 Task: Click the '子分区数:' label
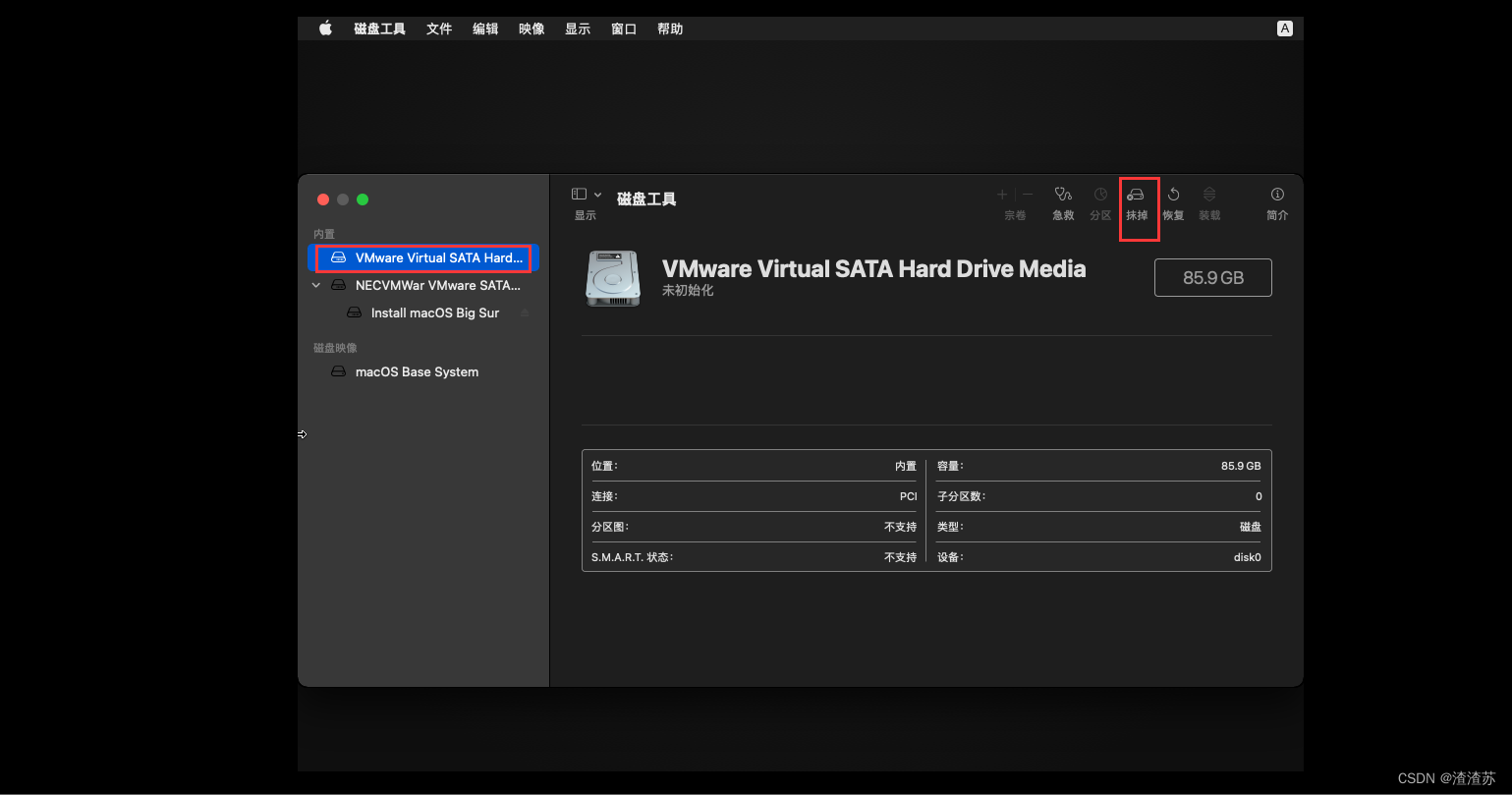961,496
